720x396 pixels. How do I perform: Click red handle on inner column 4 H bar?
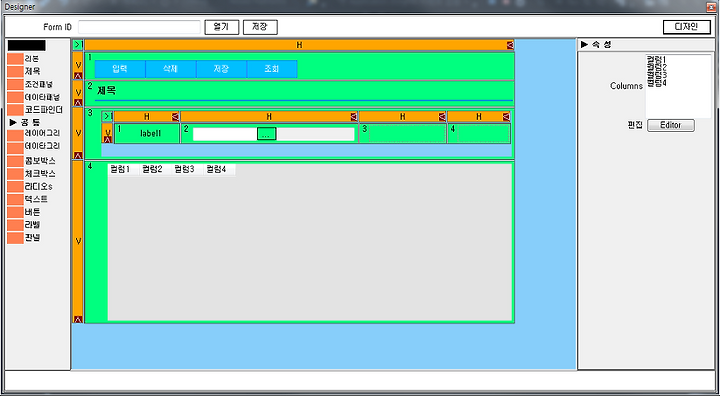[x=506, y=117]
